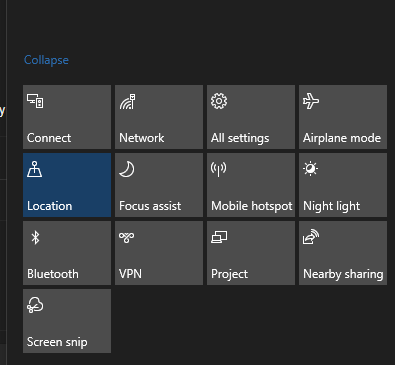Screen dimensions: 395x365
Task: Open the Network quick action tile
Action: [159, 117]
